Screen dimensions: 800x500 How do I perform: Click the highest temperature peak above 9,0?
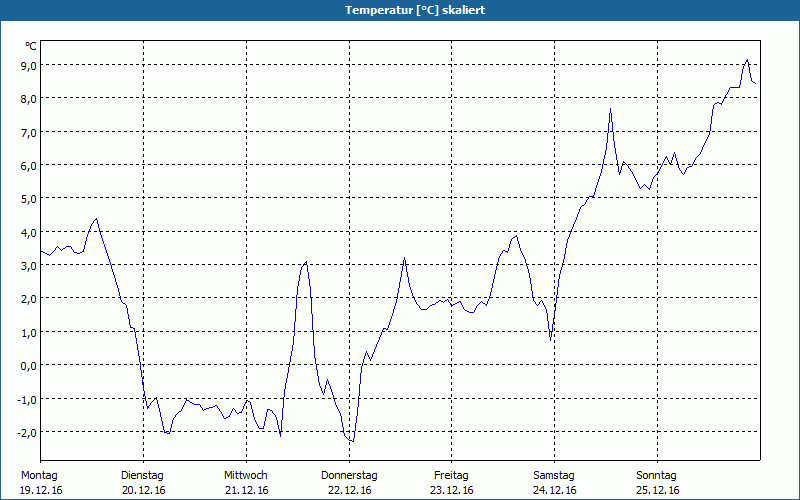click(747, 60)
